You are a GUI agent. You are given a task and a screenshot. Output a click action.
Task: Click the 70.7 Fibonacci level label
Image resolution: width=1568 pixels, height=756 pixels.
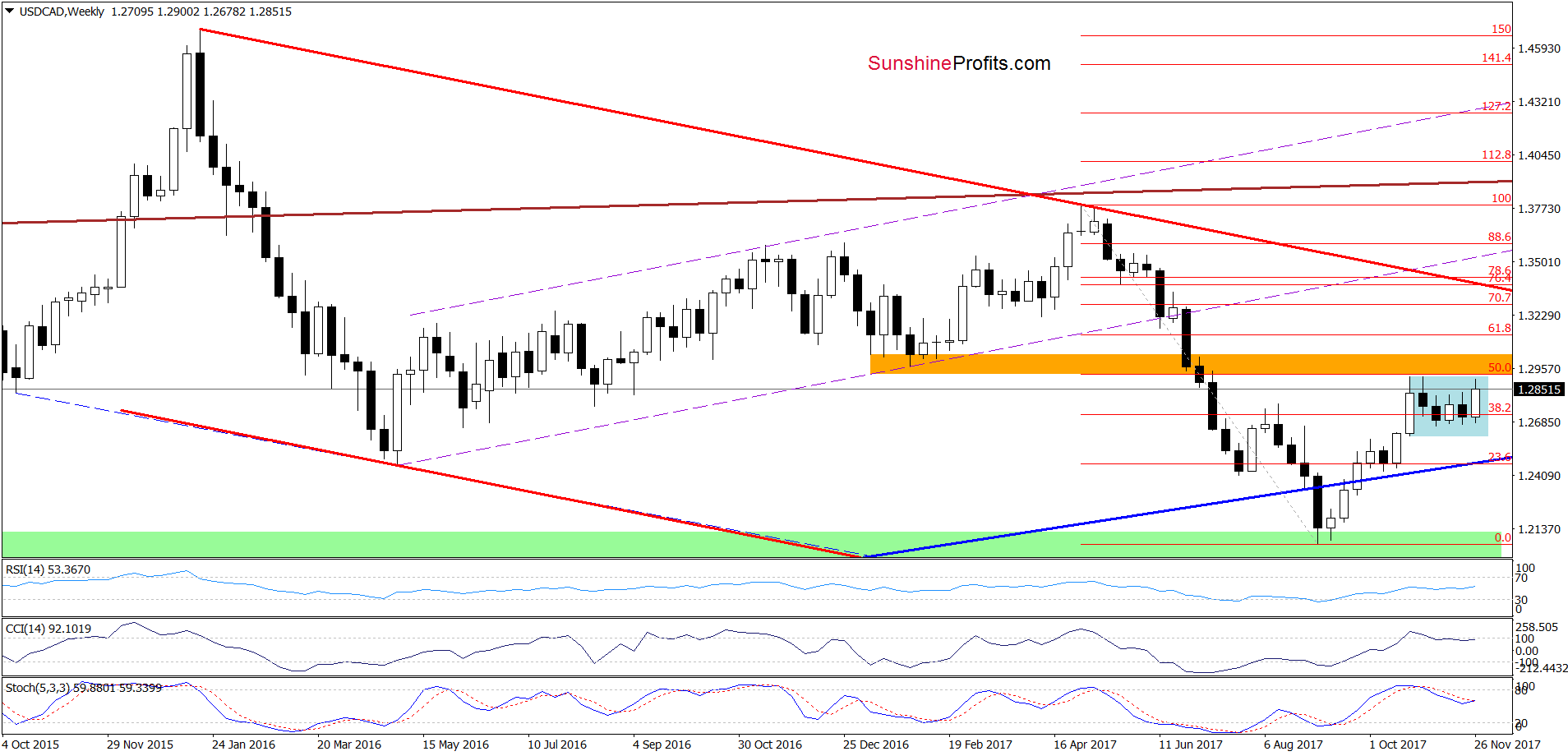pyautogui.click(x=1500, y=297)
